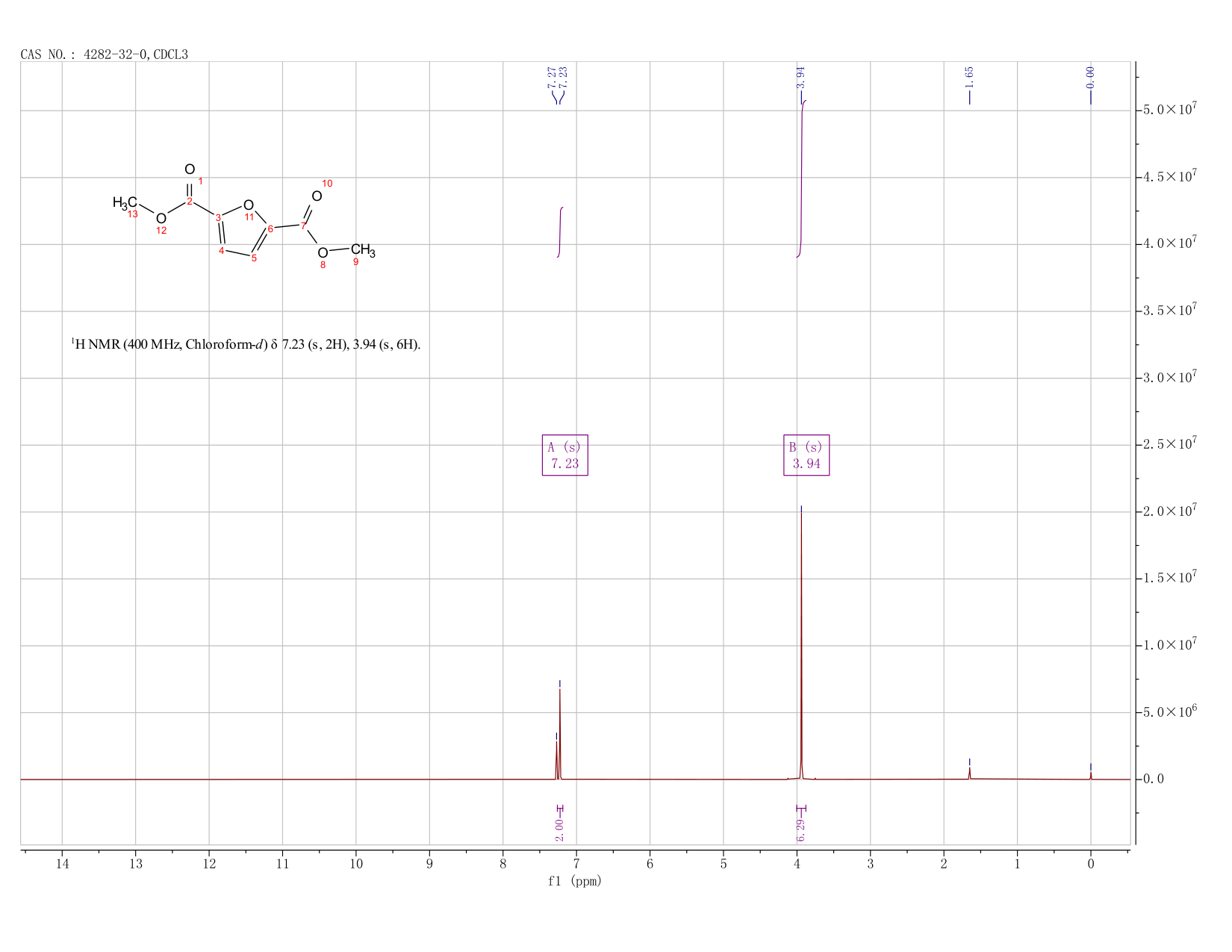Viewport: 1232px width, 952px height.
Task: Click the aromatic peak near 7.23 ppm
Action: pyautogui.click(x=559, y=735)
